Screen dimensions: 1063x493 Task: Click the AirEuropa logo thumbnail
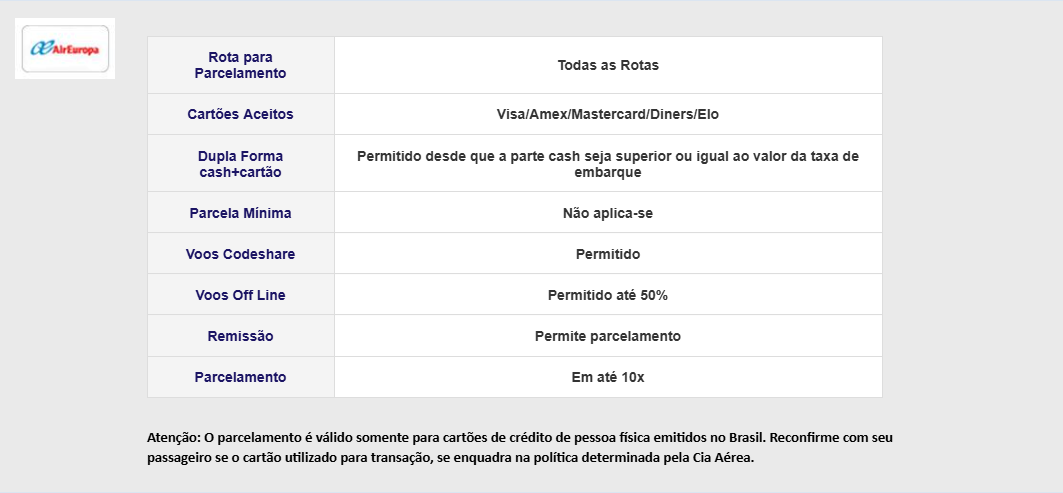(65, 49)
